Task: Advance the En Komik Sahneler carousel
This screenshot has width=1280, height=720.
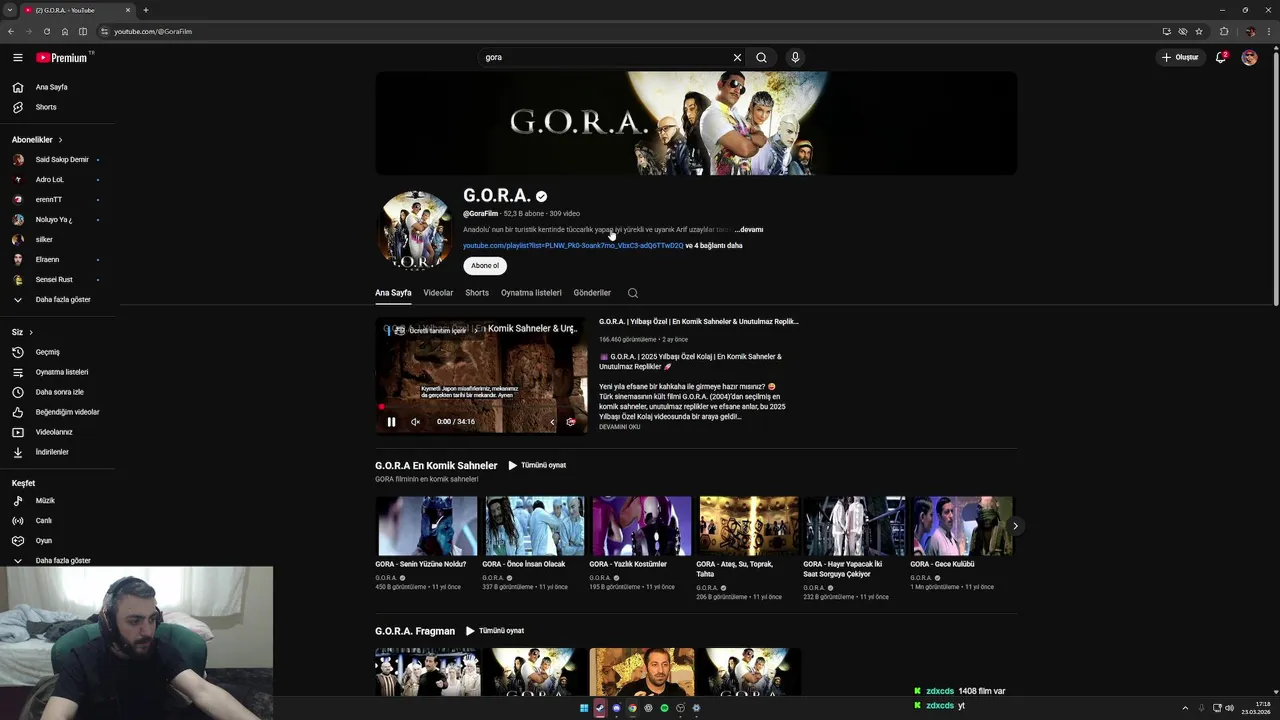Action: (1015, 526)
